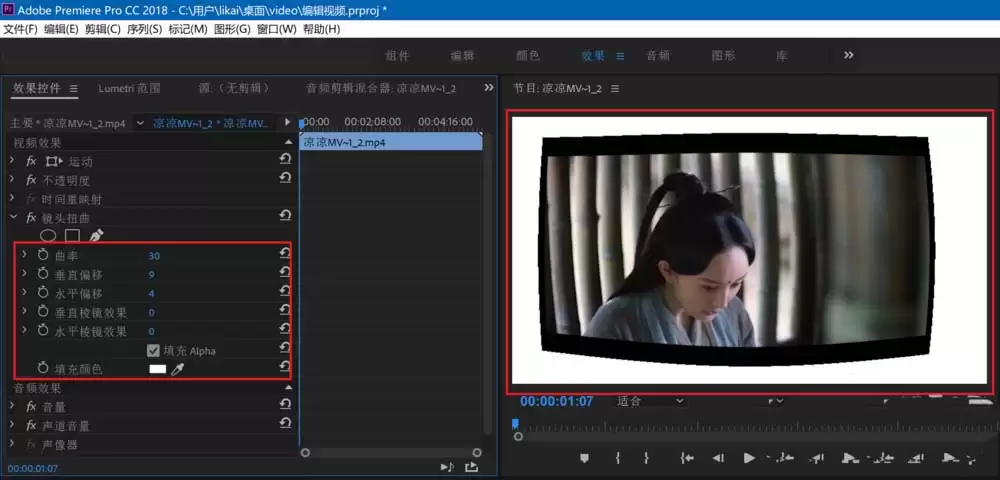
Task: Toggle the fx switch for 镜头扭曲
Action: [x=31, y=217]
